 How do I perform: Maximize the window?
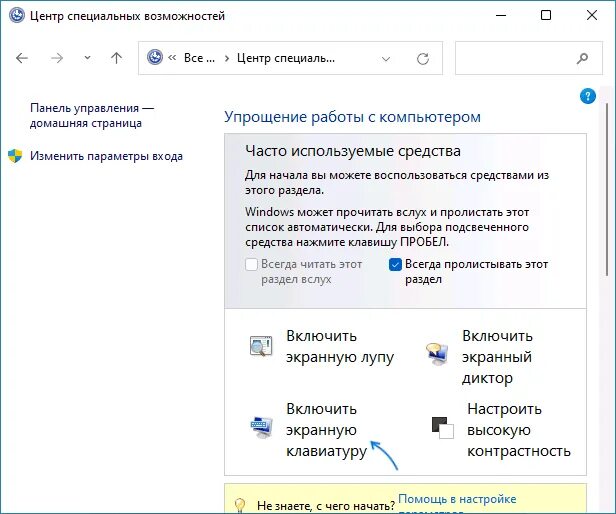tap(546, 15)
